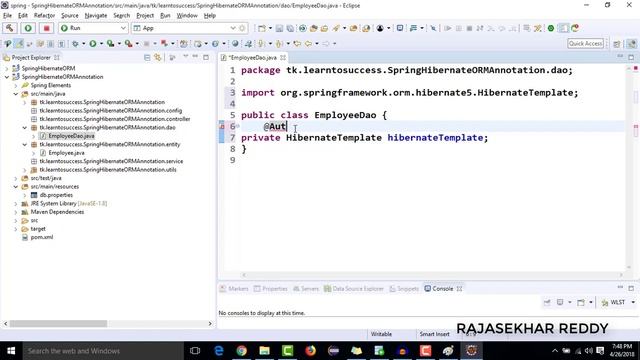Viewport: 640px width, 360px height.
Task: Switch to the Properties tab
Action: click(271, 289)
